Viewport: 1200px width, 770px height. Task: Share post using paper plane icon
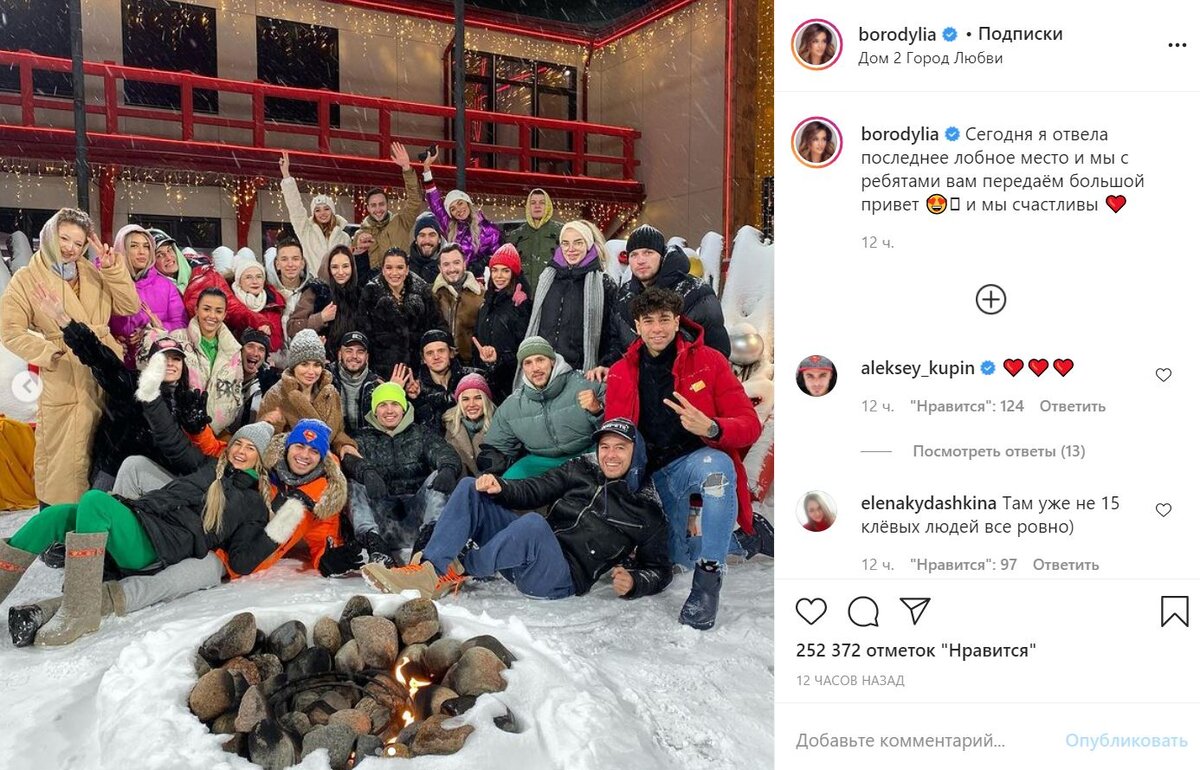915,611
